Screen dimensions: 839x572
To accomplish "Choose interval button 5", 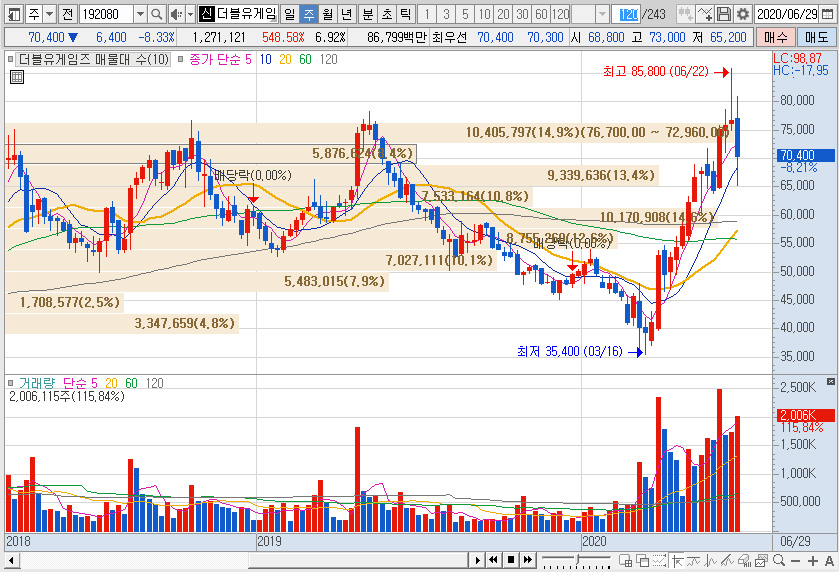I will pyautogui.click(x=465, y=14).
